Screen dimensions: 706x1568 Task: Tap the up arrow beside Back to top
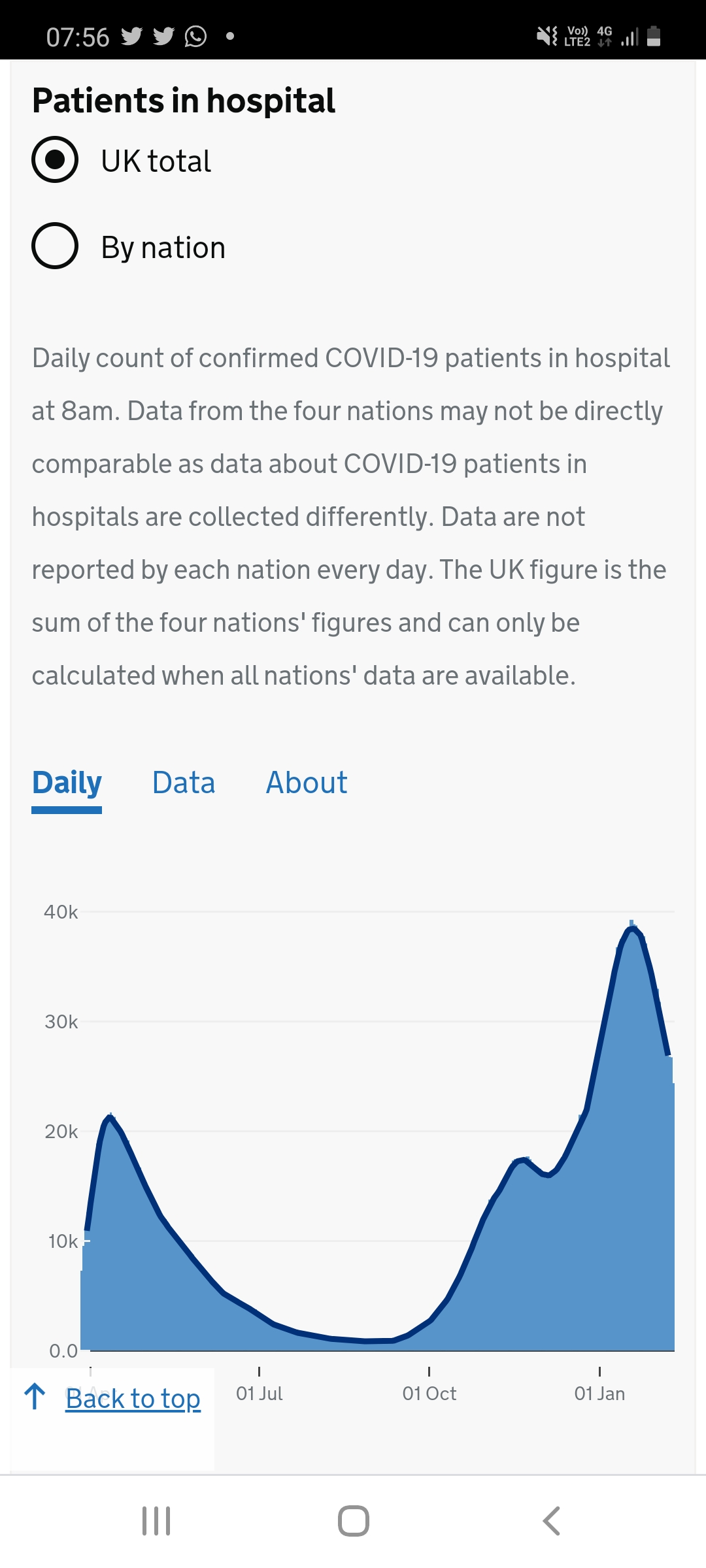35,1397
